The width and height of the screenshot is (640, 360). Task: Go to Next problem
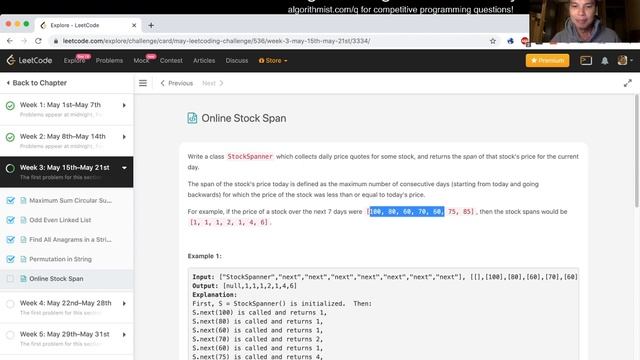[213, 83]
